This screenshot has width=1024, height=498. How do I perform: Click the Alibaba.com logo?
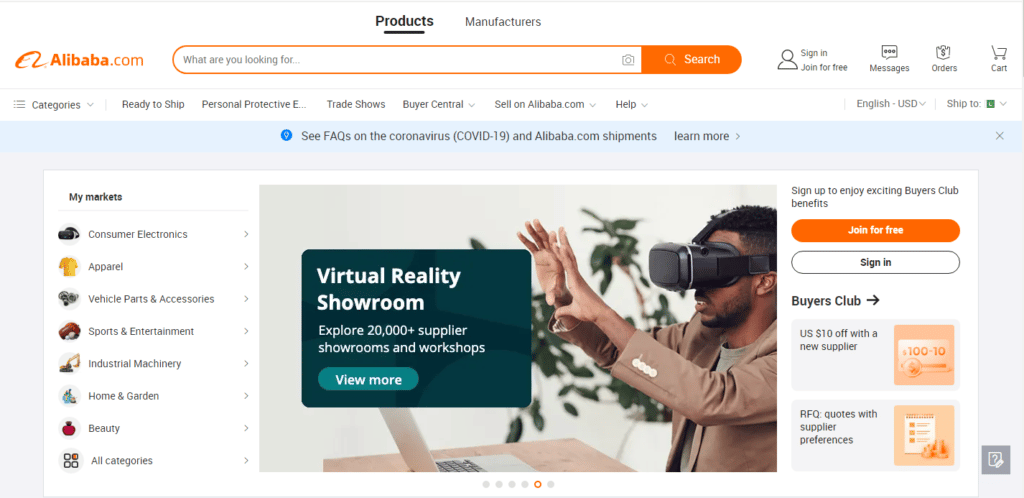pos(79,60)
